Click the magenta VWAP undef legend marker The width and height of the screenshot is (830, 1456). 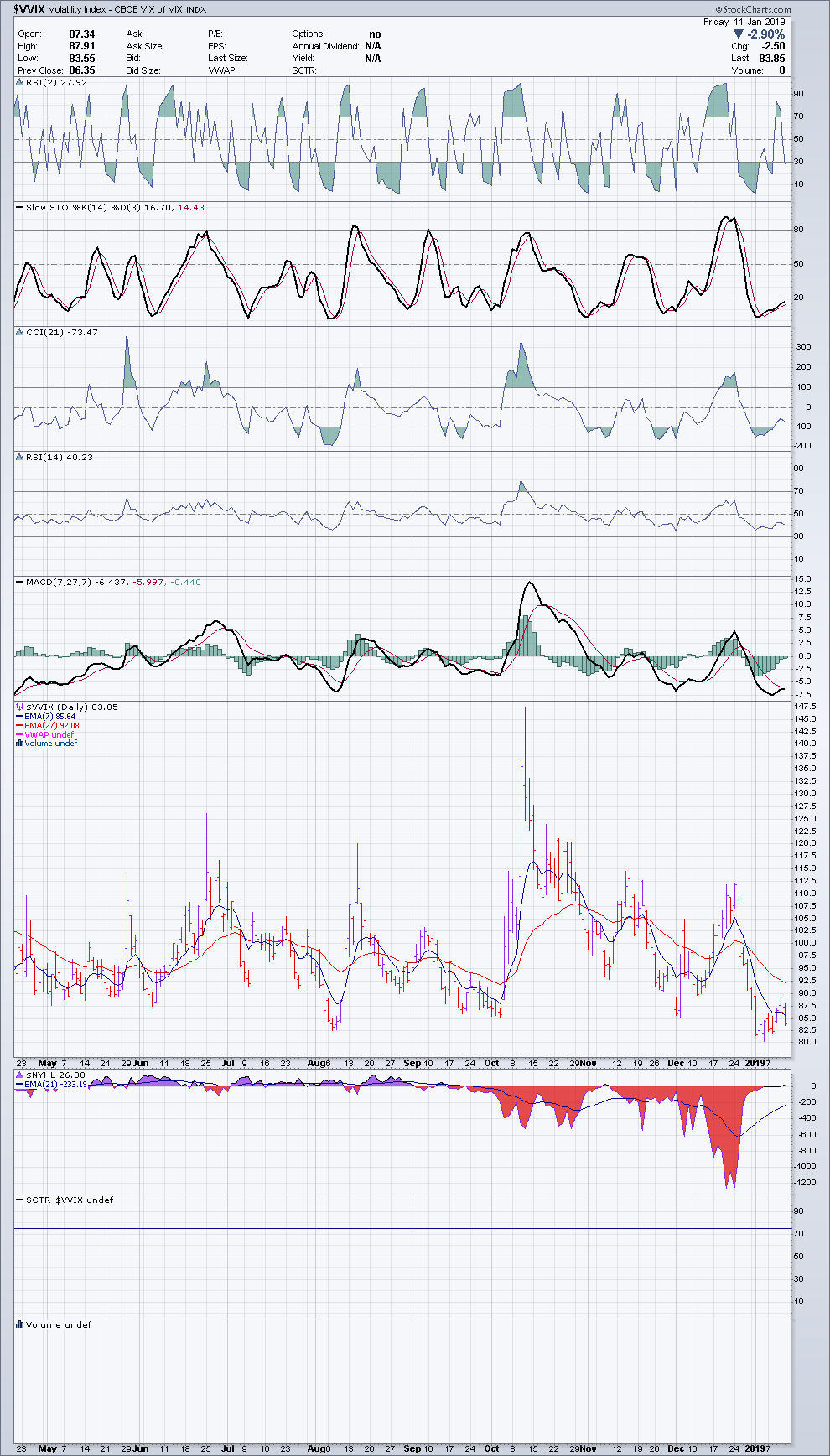[19, 735]
